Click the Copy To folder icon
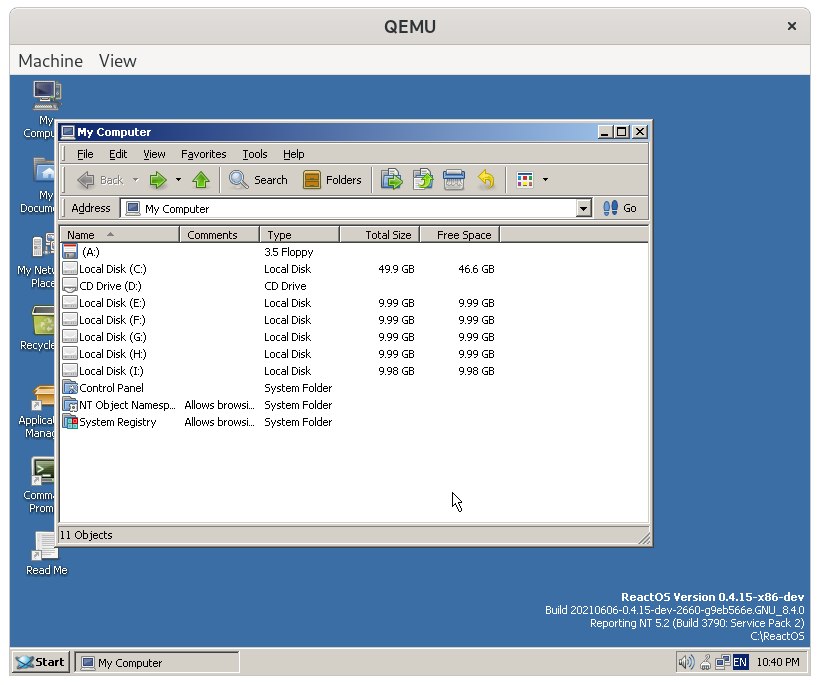The image size is (820, 685). point(423,179)
